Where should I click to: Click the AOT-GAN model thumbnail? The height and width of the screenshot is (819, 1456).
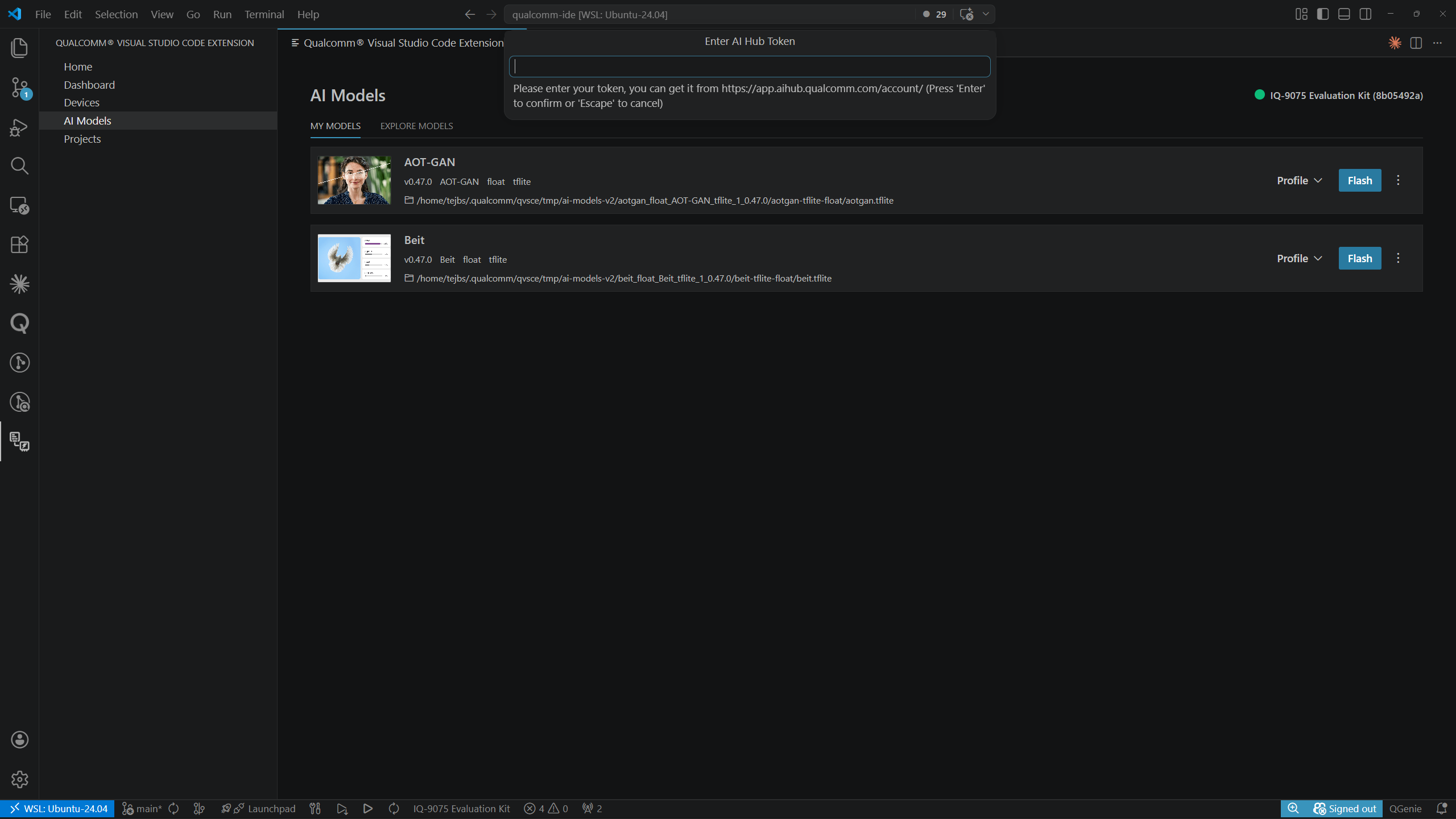[354, 180]
